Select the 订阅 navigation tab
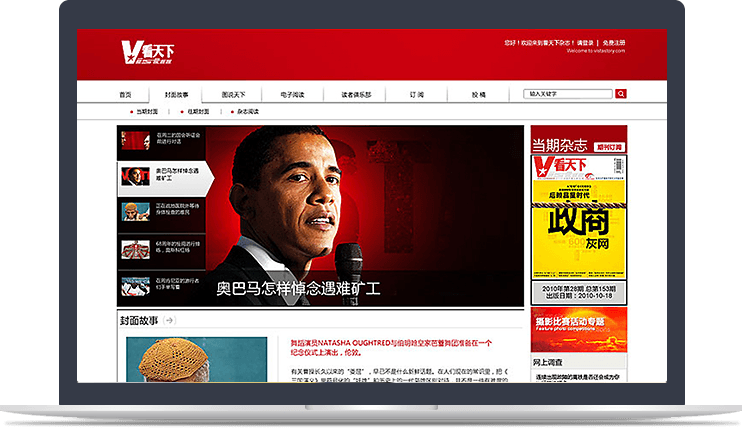The height and width of the screenshot is (429, 742). coord(417,94)
